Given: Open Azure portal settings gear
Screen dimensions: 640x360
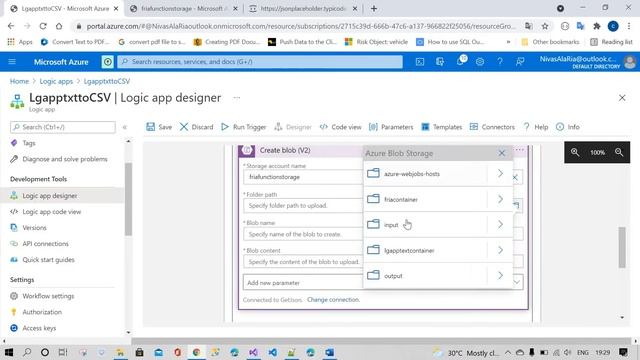Looking at the screenshot, I should (480, 62).
